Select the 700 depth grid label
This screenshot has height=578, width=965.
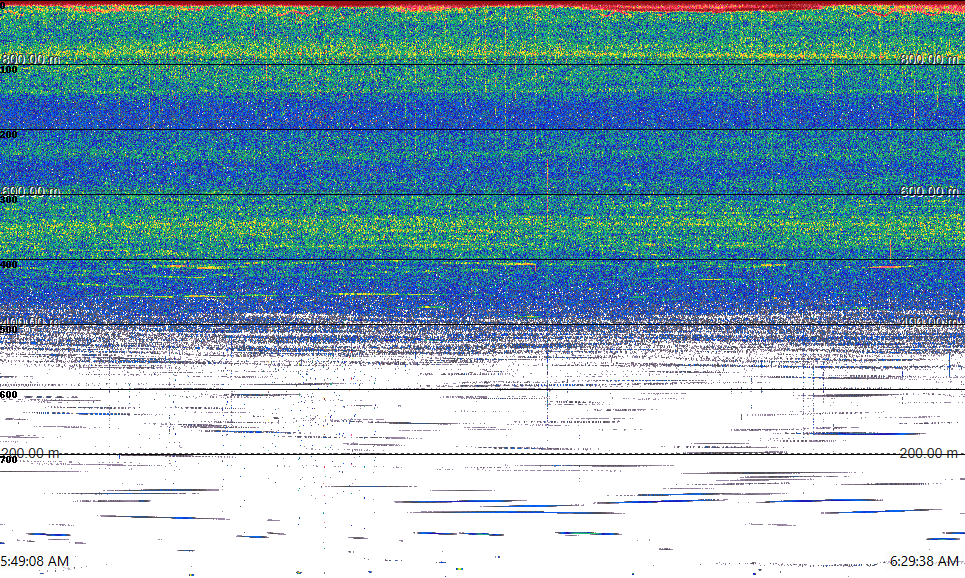9,460
